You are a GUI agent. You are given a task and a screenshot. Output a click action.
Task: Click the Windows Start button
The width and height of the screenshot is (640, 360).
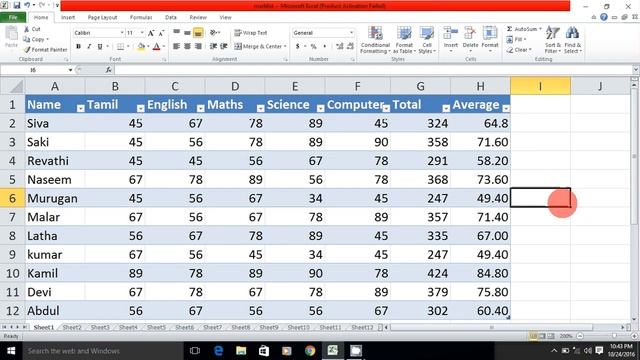[11, 351]
